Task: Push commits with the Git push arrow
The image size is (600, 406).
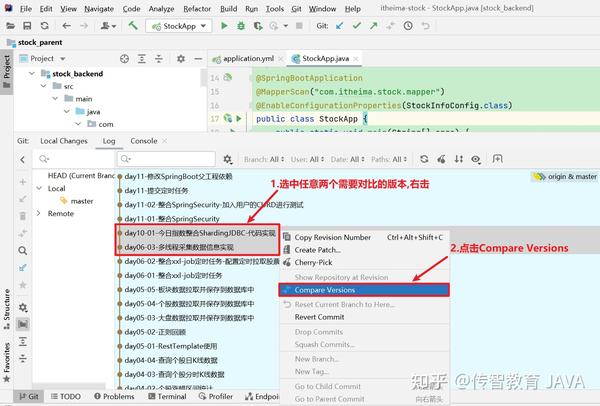Action: (x=373, y=26)
